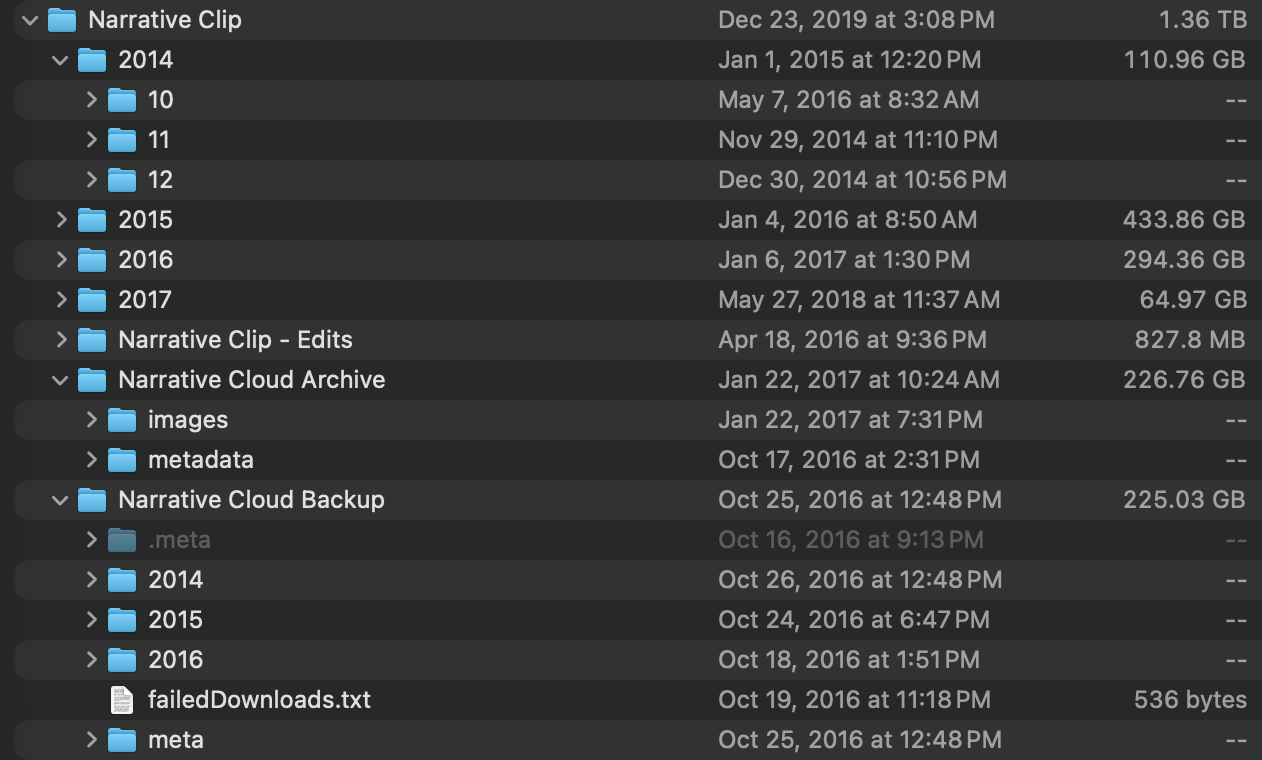Collapse the Narrative Cloud Archive folder

[59, 379]
